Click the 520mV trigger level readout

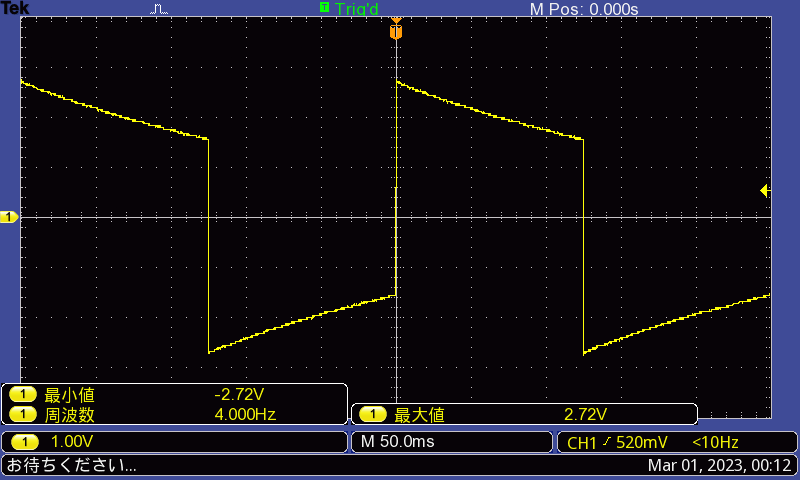tap(642, 442)
